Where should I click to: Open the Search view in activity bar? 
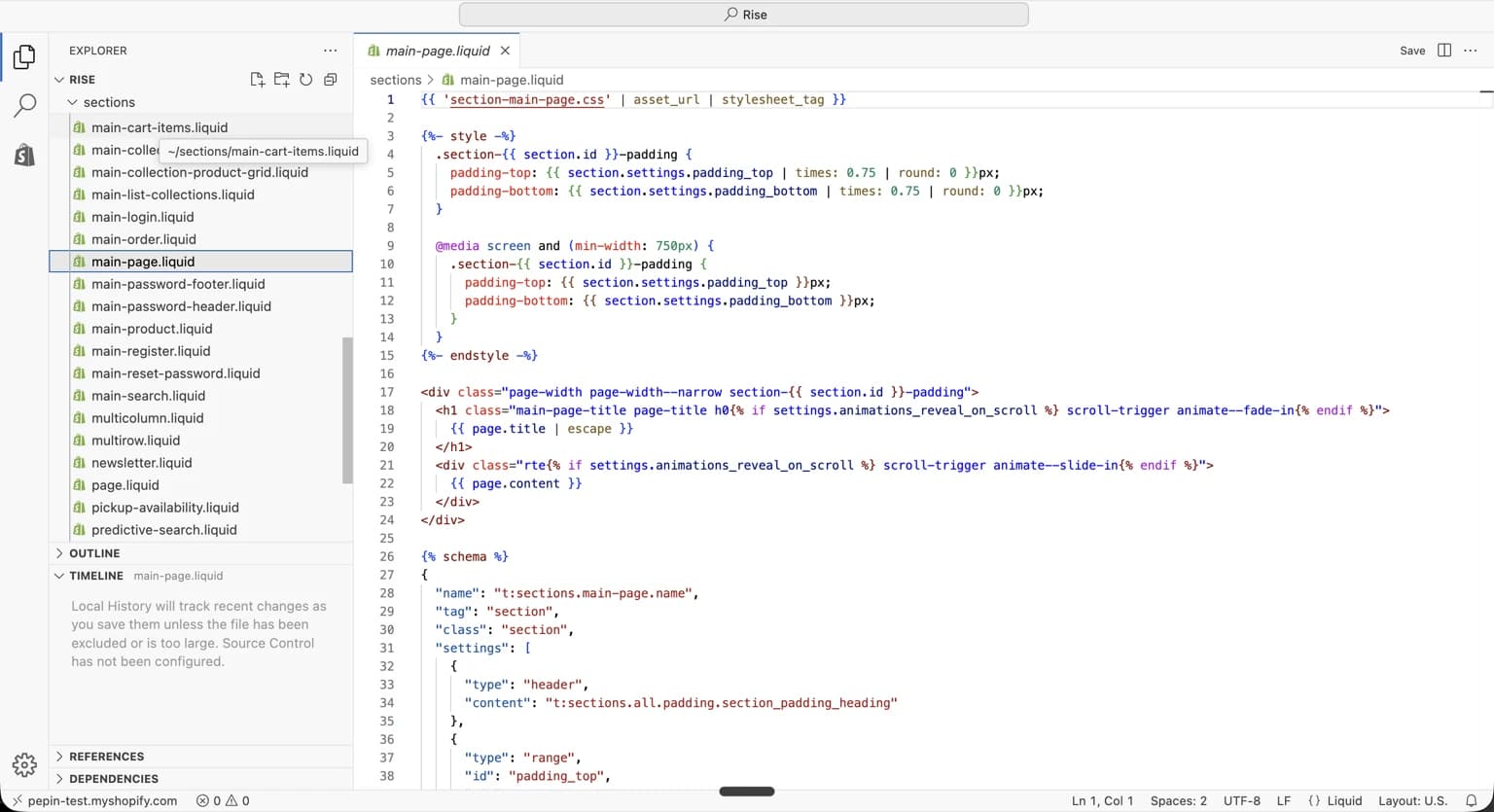[x=24, y=105]
